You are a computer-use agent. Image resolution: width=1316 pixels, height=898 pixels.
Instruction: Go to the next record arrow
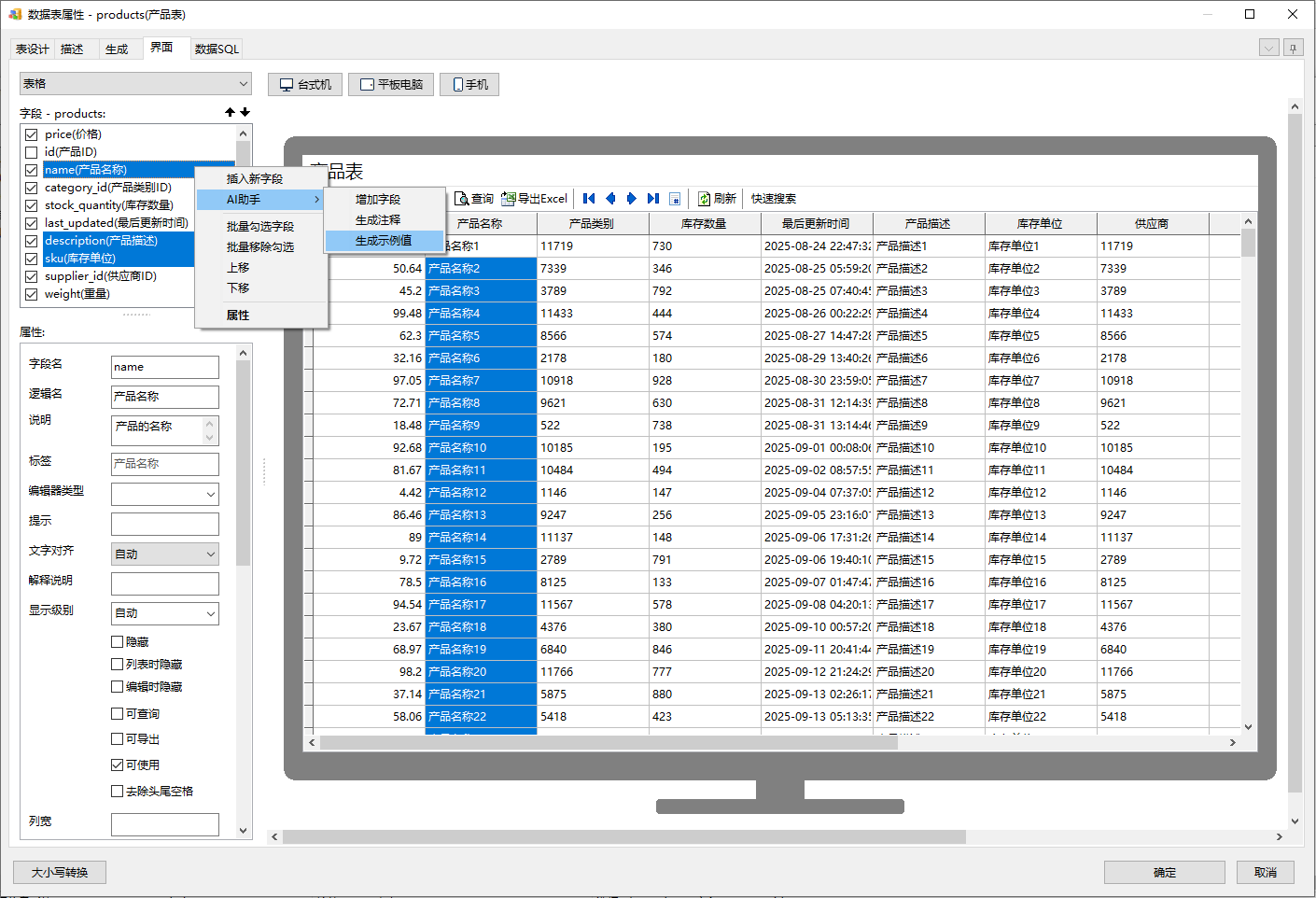click(632, 199)
